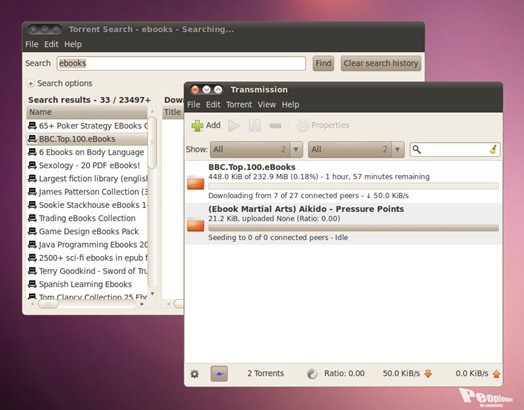Open first Show All filter dropdown

pyautogui.click(x=256, y=149)
